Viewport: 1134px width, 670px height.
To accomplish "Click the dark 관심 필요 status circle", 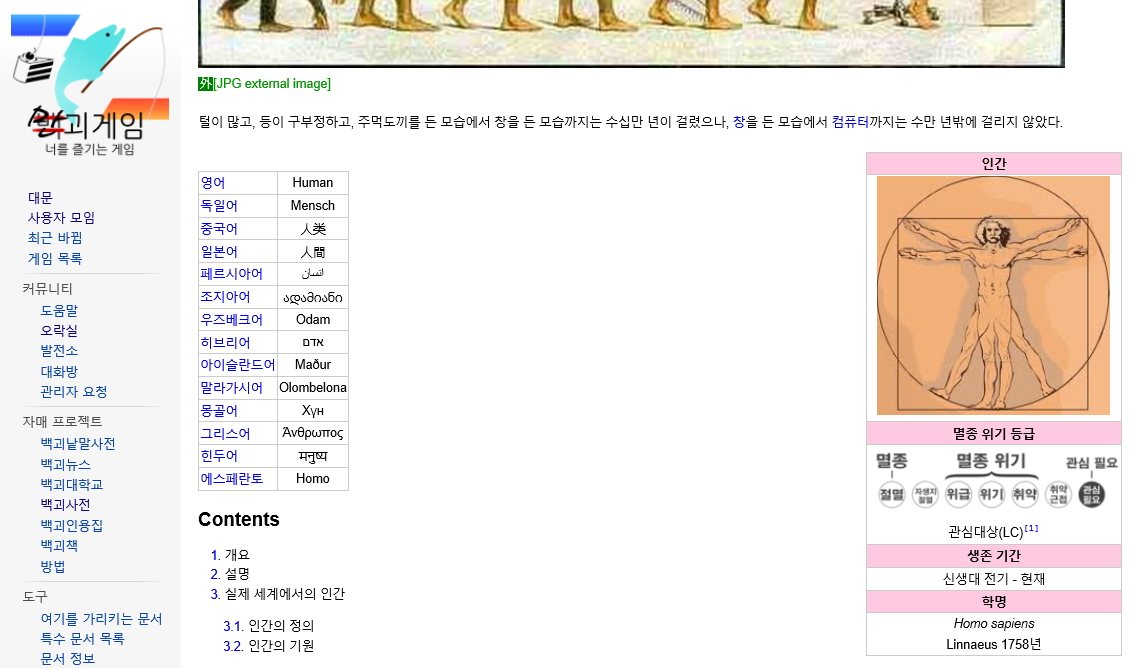I will [1091, 495].
